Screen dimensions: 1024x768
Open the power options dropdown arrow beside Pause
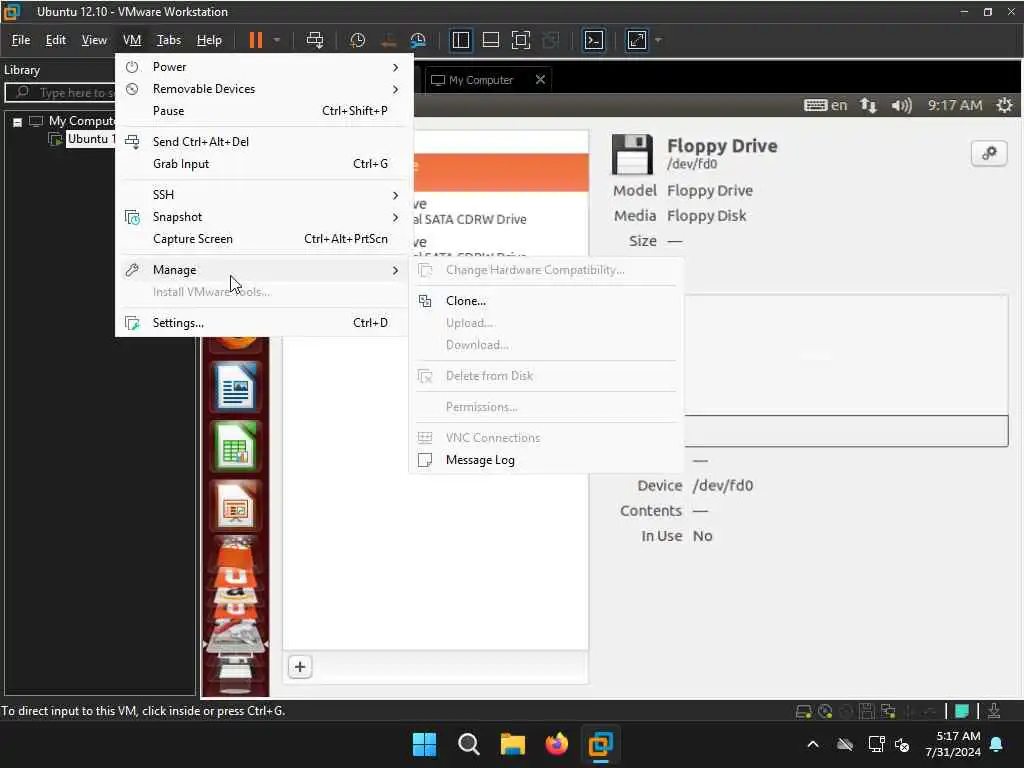tap(277, 40)
